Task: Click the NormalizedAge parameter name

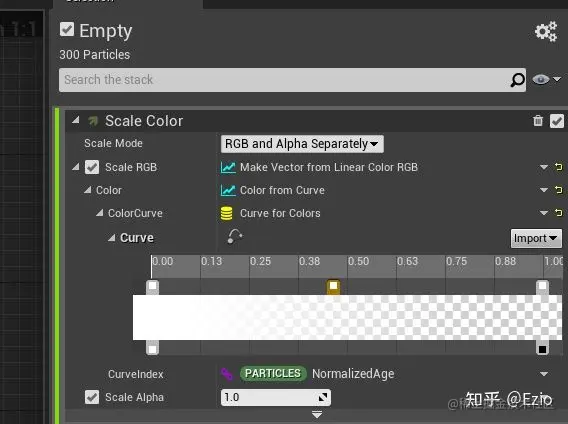Action: 353,374
